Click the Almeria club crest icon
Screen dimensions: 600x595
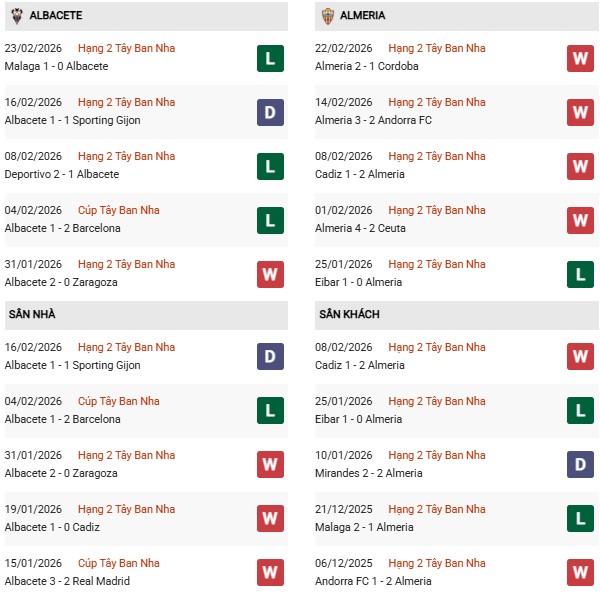pyautogui.click(x=328, y=16)
